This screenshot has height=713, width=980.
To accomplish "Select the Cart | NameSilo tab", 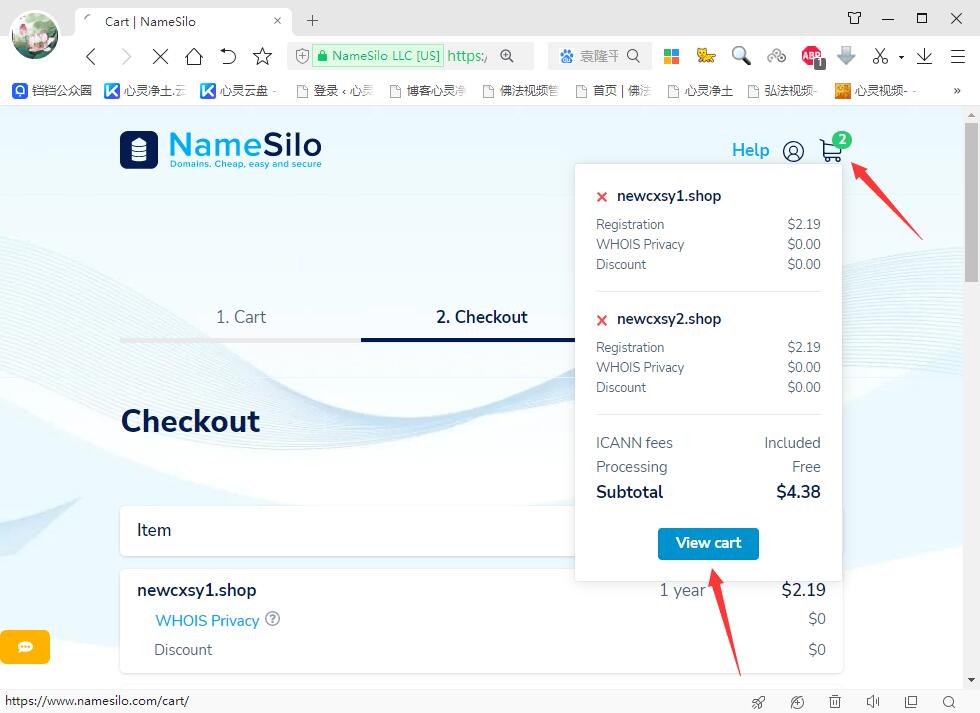I will coord(183,22).
